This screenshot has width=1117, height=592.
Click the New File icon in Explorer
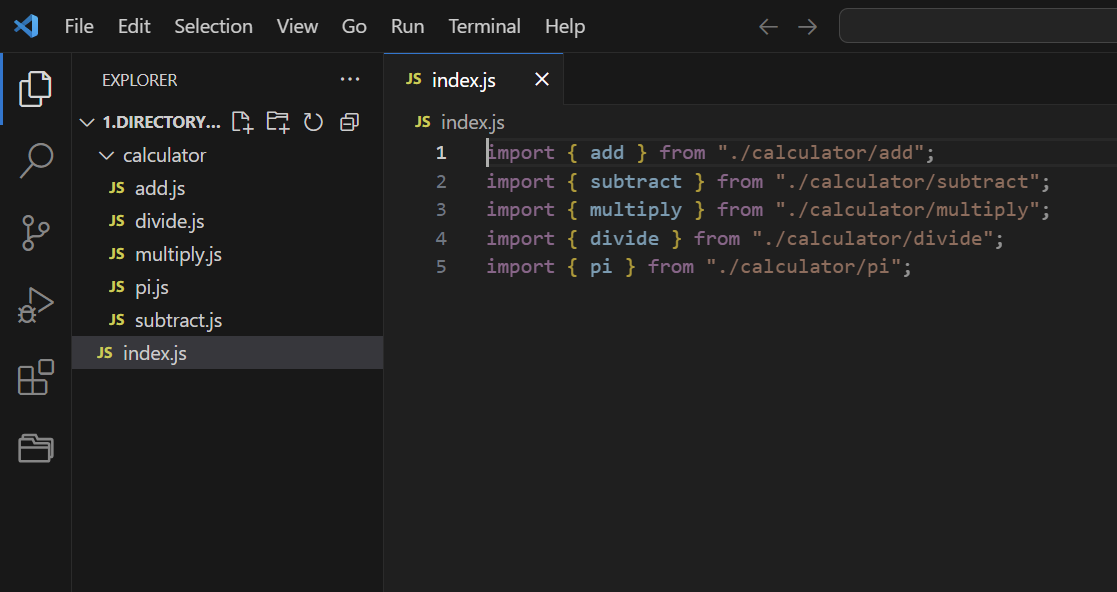pyautogui.click(x=243, y=123)
